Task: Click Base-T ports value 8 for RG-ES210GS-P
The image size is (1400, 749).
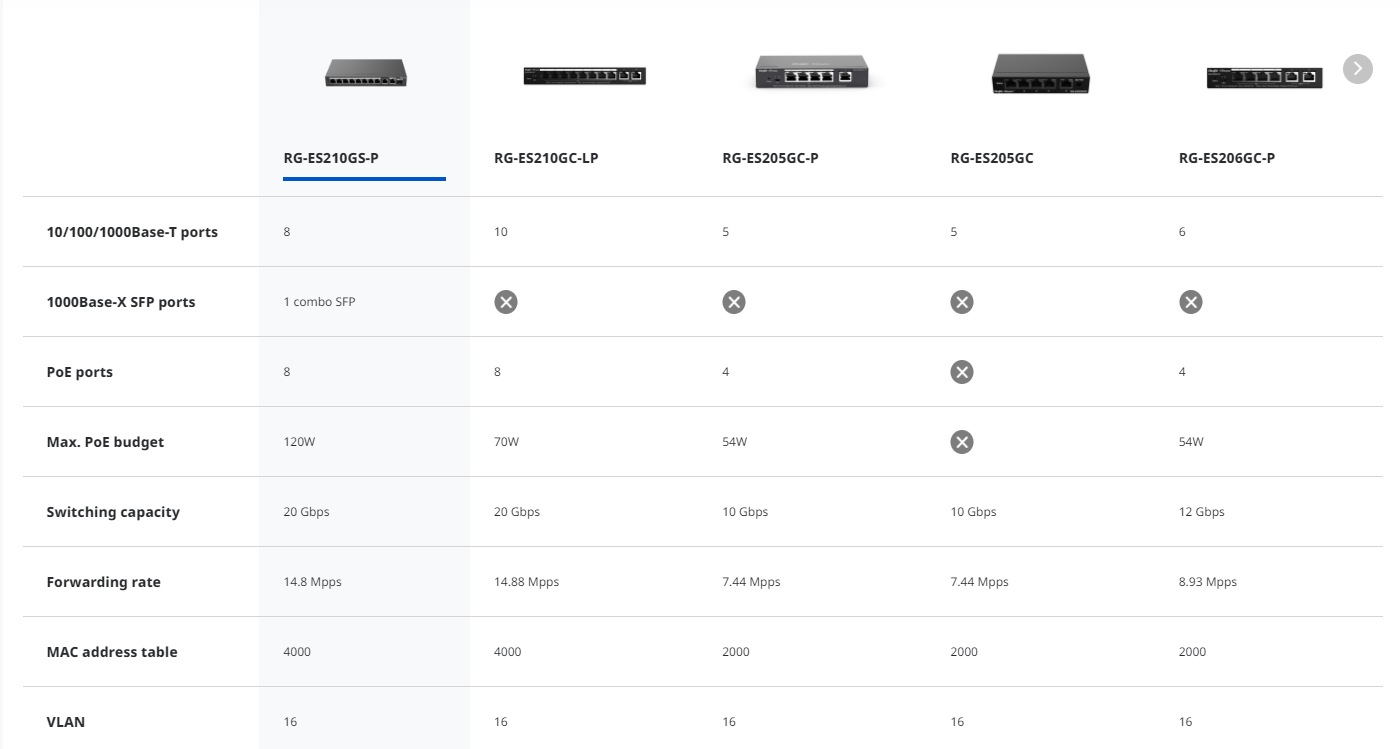Action: point(287,232)
